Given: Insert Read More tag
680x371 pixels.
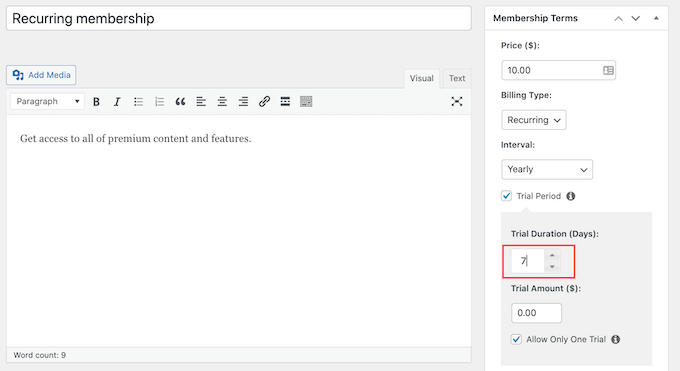Looking at the screenshot, I should pyautogui.click(x=285, y=102).
